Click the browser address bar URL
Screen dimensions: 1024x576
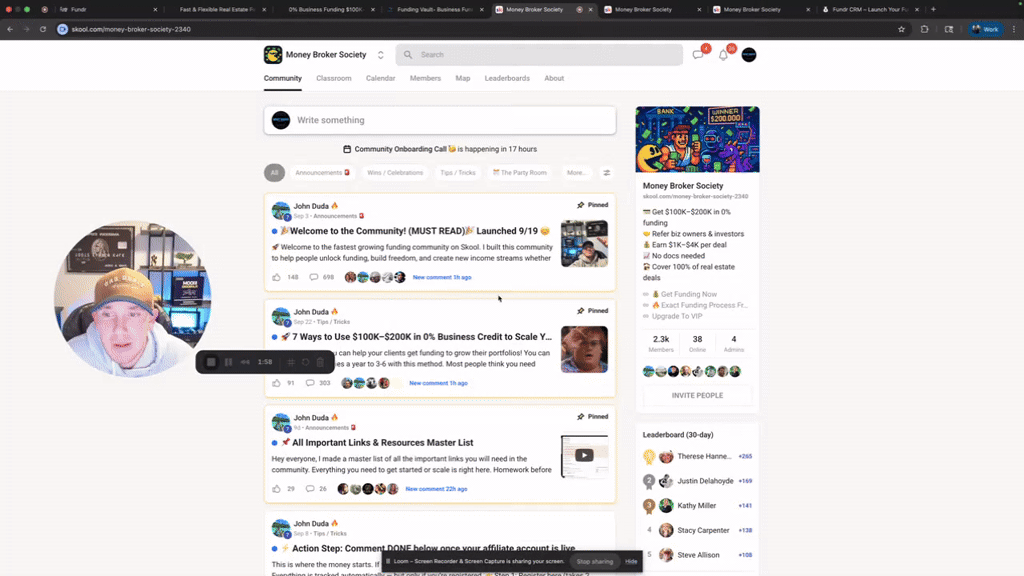click(131, 29)
